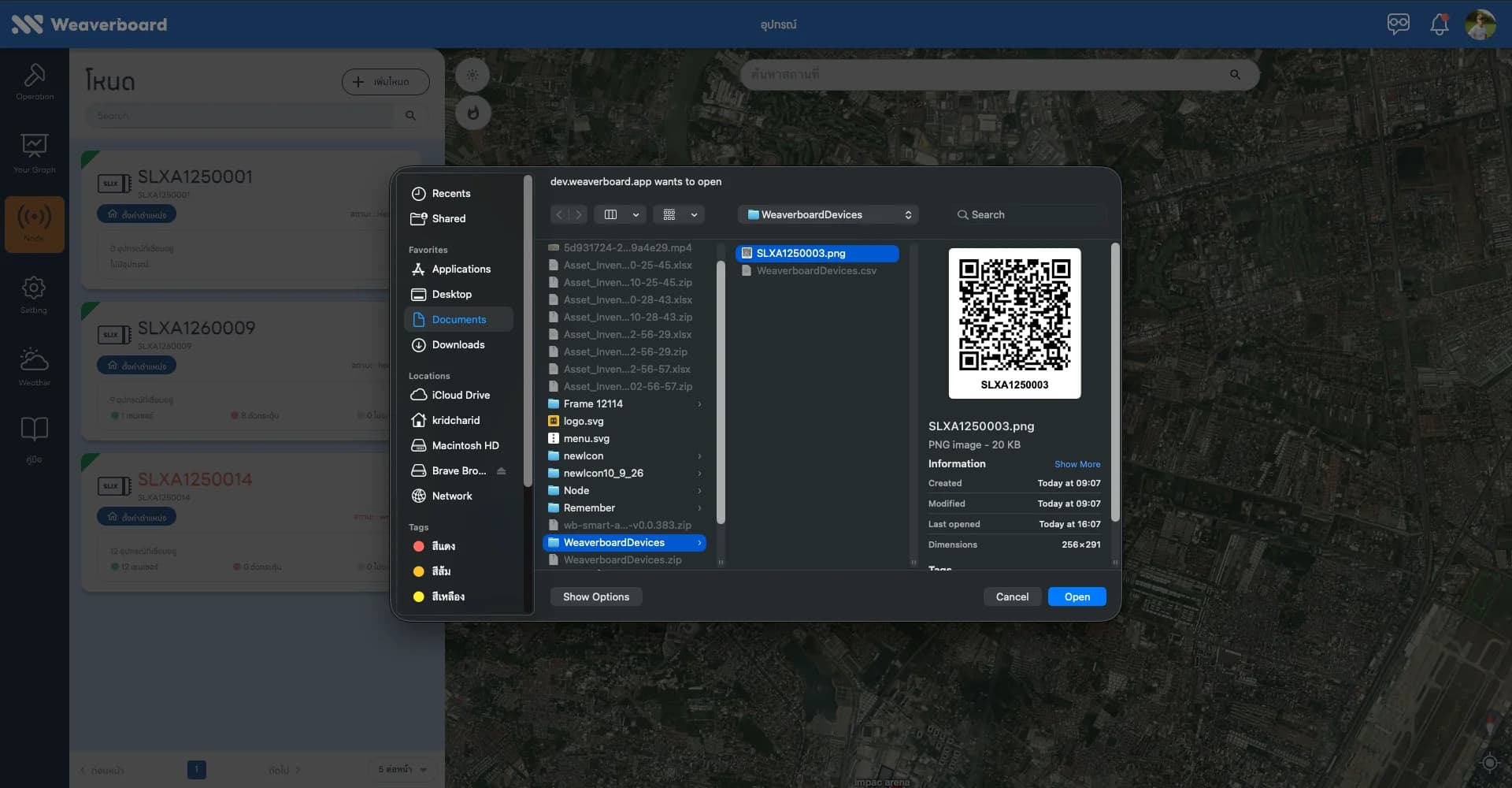
Task: Open the manual book icon in sidebar
Action: coord(34,440)
